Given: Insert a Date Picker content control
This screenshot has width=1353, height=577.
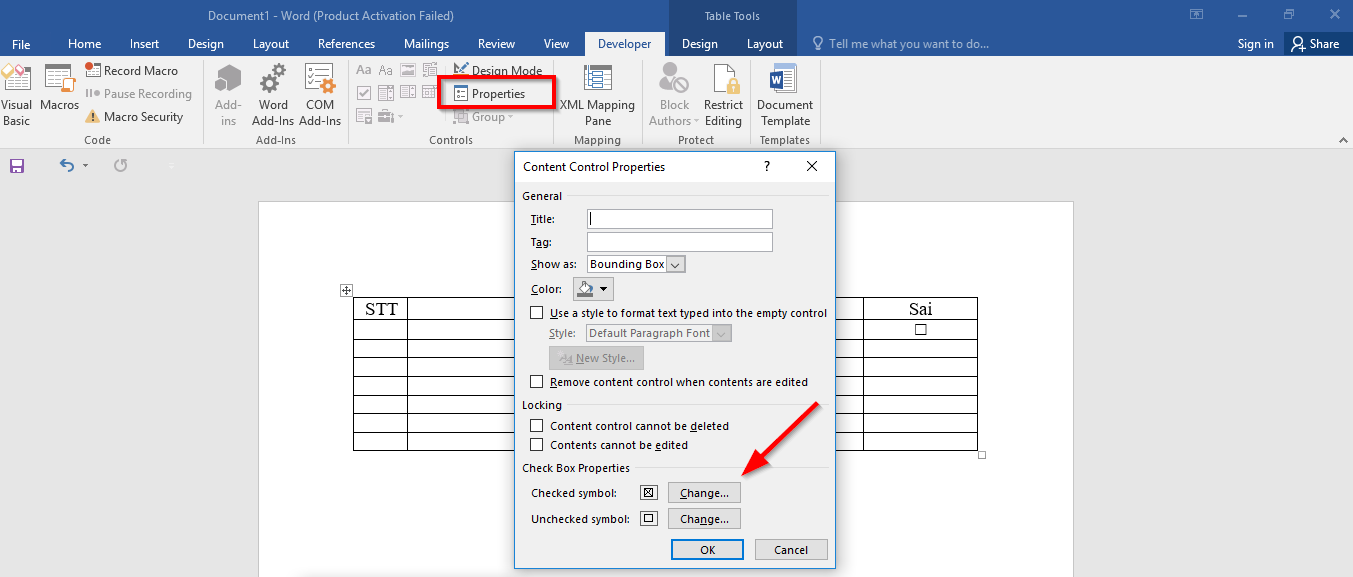Looking at the screenshot, I should click(x=428, y=92).
